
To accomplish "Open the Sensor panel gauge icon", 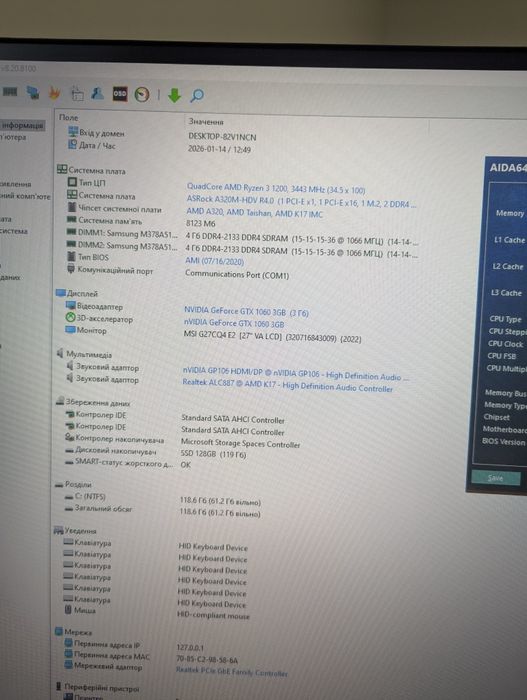I will coord(142,94).
